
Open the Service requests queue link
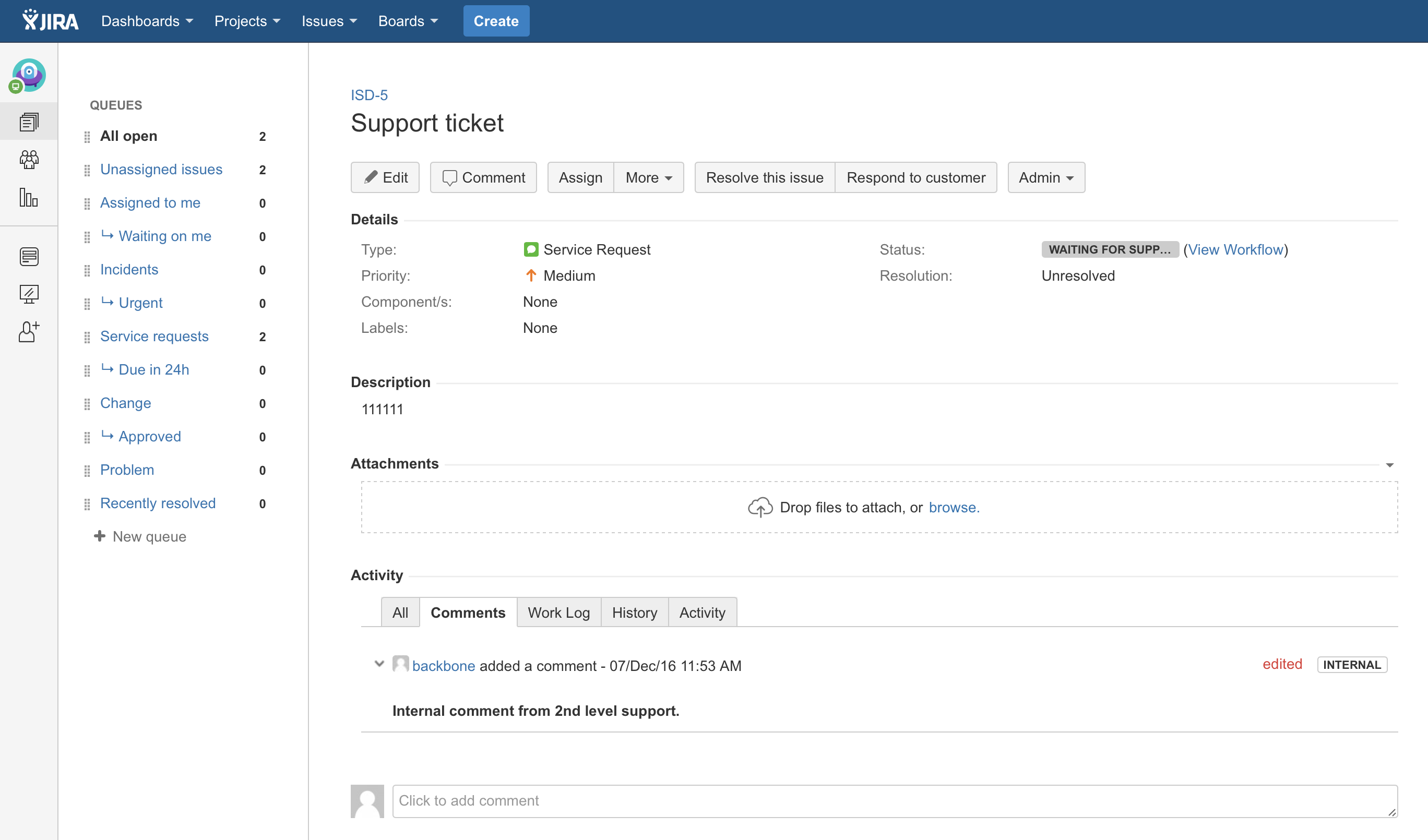click(x=154, y=337)
